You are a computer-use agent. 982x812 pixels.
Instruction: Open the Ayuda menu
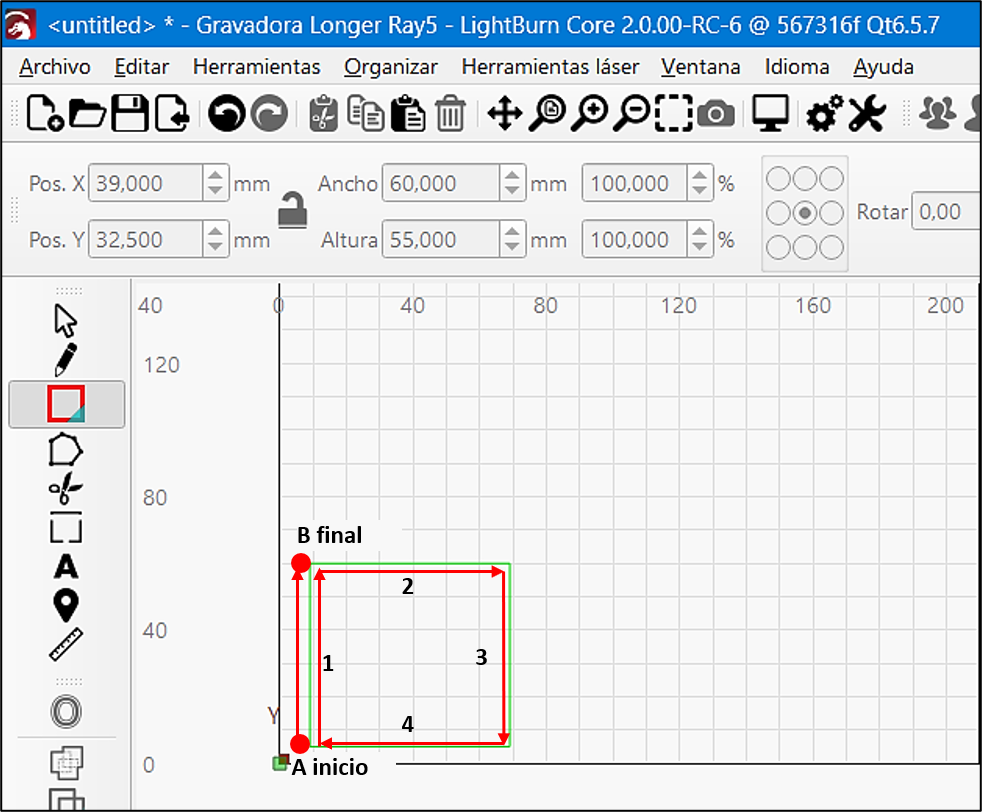883,66
